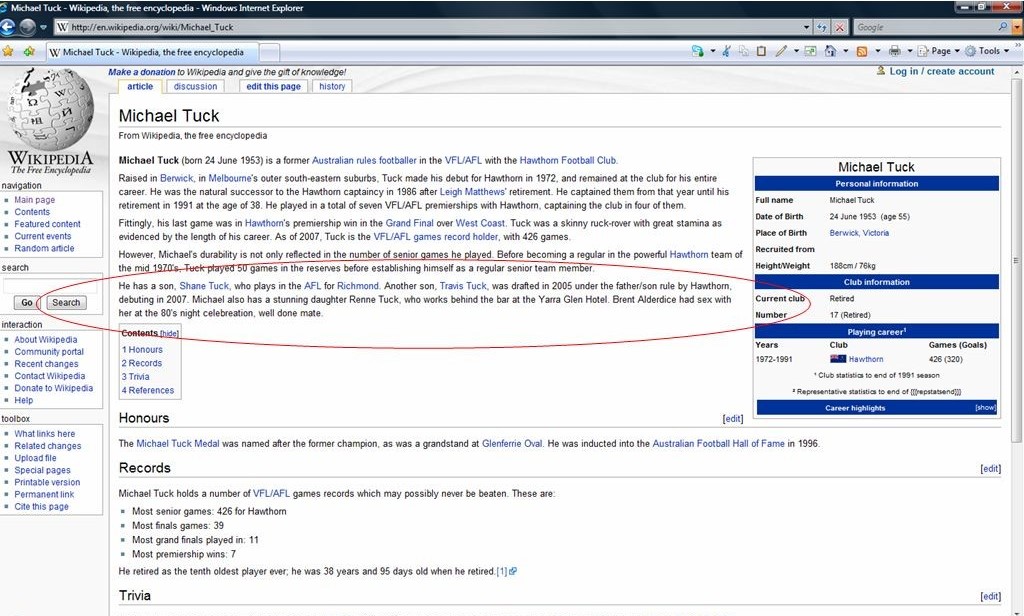The height and width of the screenshot is (616, 1024).
Task: Click the Add to Favorites icon
Action: (x=29, y=51)
